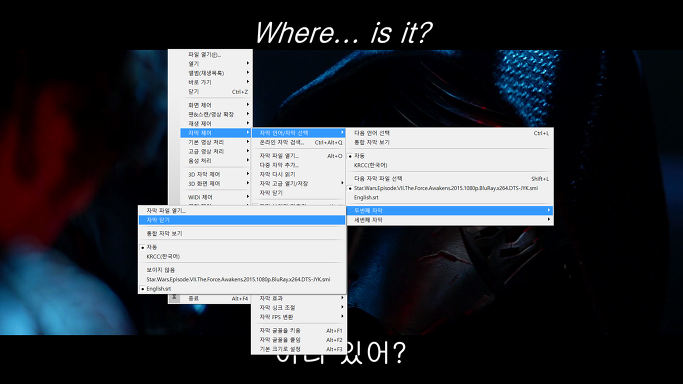Image resolution: width=683 pixels, height=384 pixels.
Task: Open the 3D 자막 제어 submenu
Action: tap(216, 174)
